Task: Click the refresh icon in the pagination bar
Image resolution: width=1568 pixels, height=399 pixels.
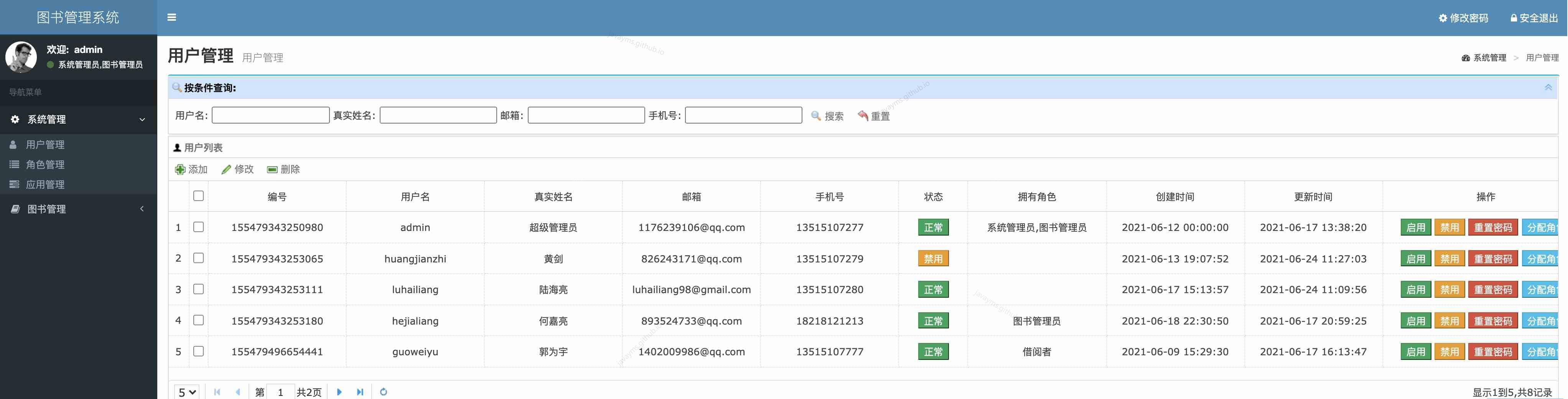Action: point(384,392)
